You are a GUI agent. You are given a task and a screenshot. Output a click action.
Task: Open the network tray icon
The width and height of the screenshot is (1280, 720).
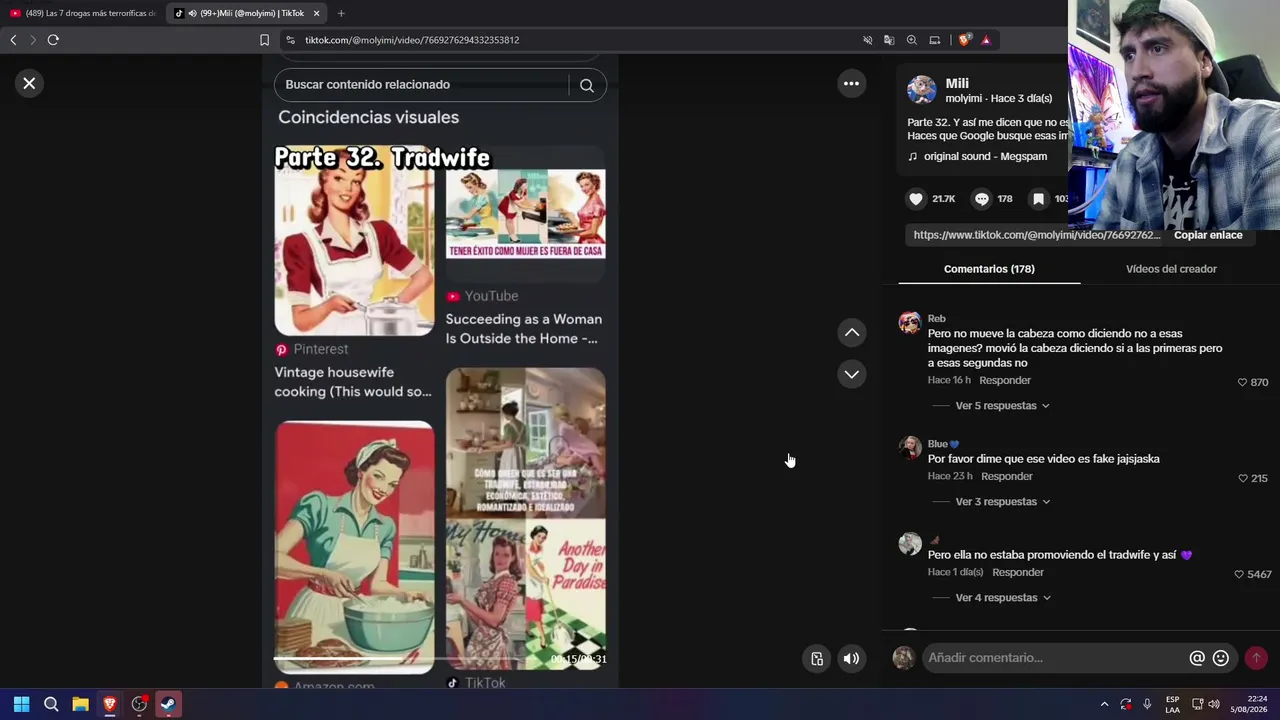click(1197, 704)
